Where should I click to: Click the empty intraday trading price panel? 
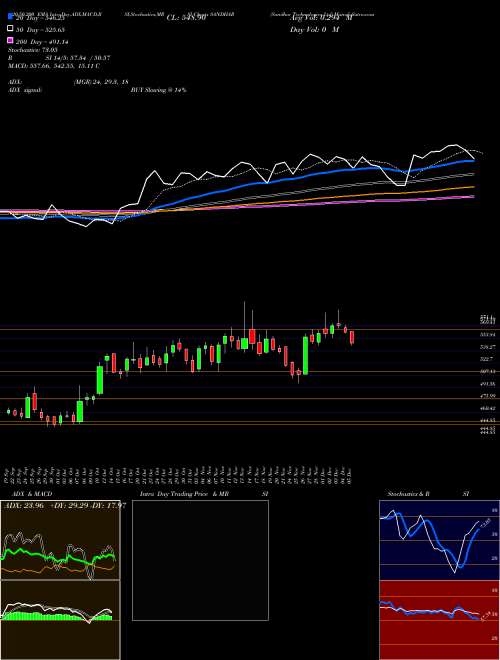click(x=200, y=560)
